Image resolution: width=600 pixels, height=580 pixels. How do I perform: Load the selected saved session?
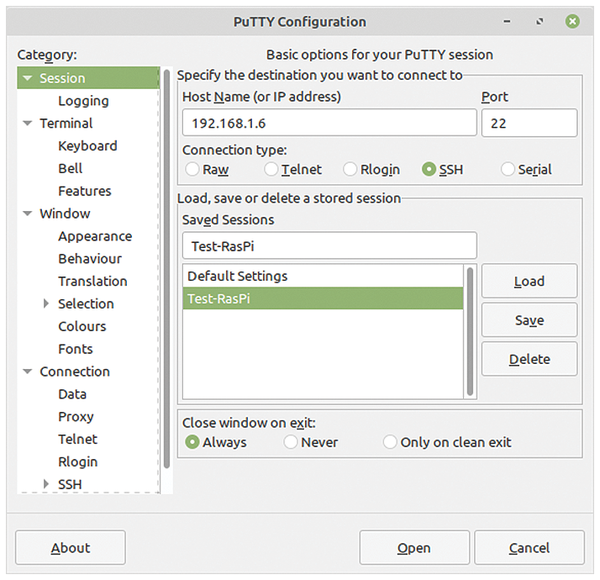[529, 281]
